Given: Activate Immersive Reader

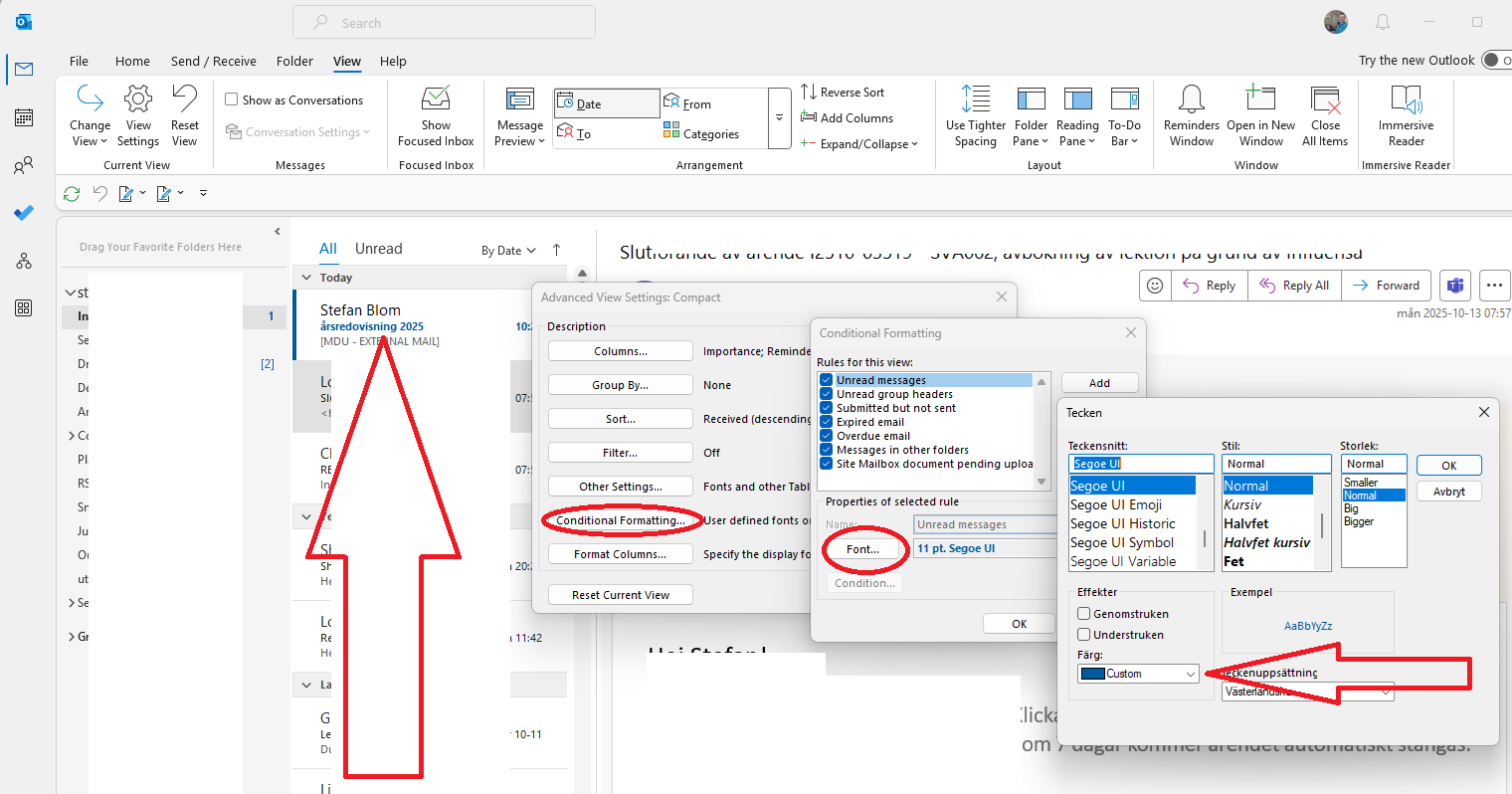Looking at the screenshot, I should pos(1406,114).
